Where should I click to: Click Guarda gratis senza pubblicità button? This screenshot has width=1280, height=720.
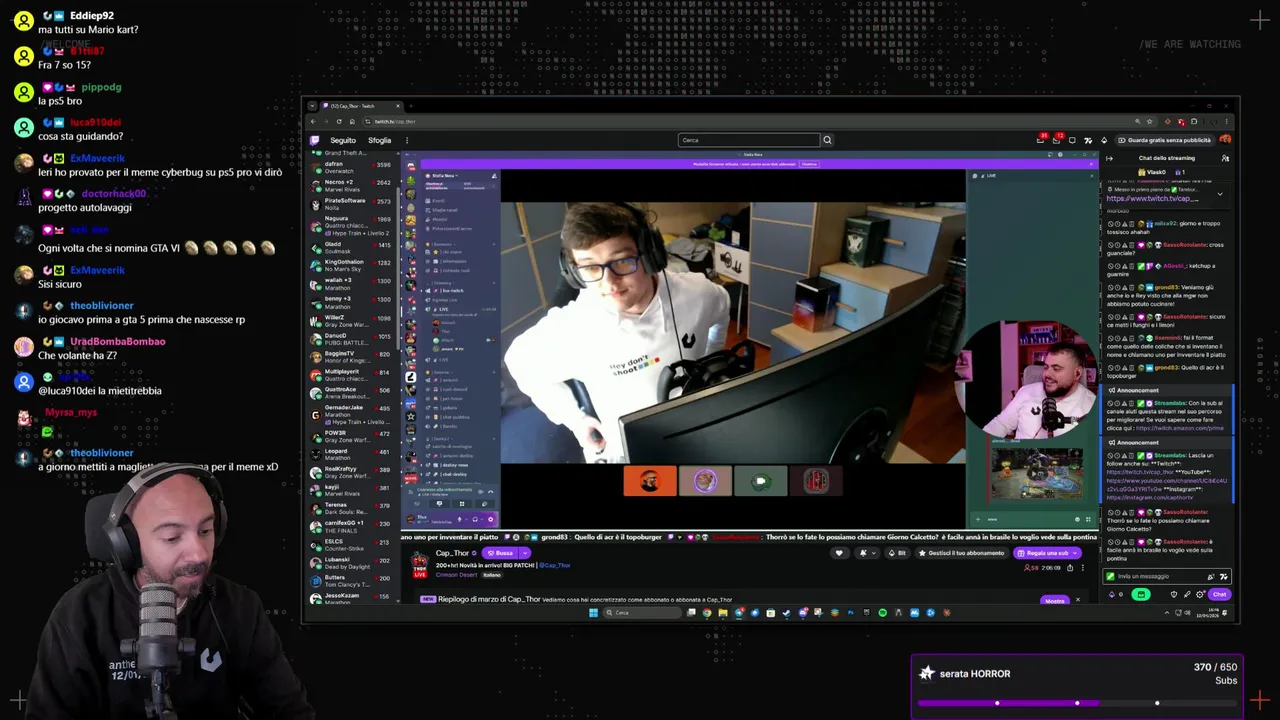[x=1164, y=140]
